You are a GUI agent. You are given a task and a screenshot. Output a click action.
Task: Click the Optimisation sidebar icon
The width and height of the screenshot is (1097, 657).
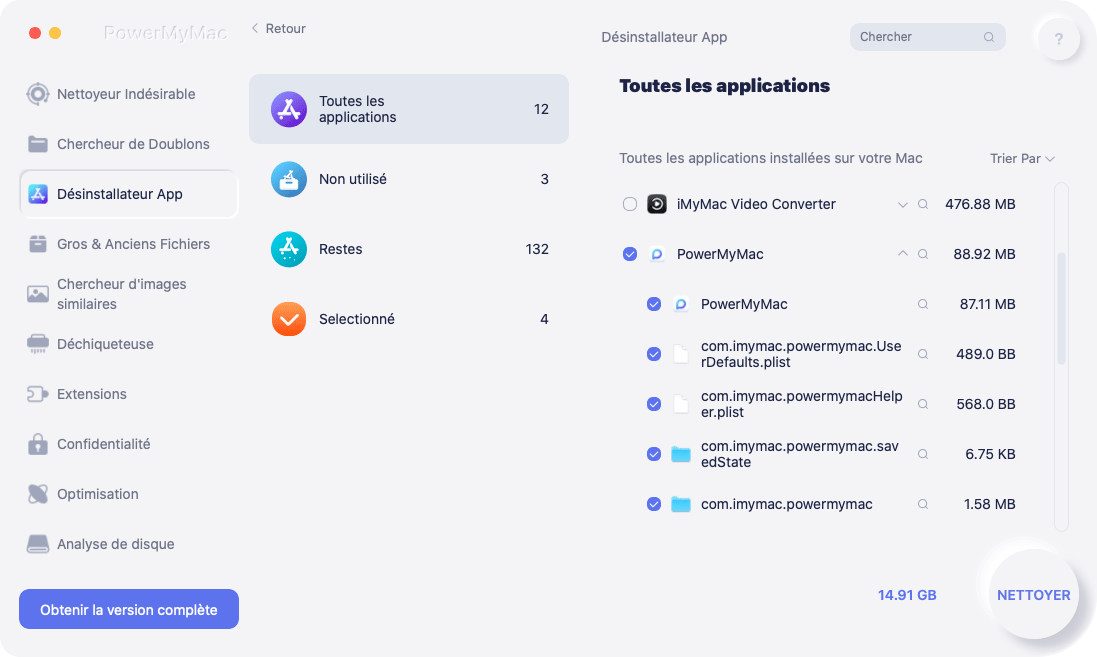pos(38,494)
